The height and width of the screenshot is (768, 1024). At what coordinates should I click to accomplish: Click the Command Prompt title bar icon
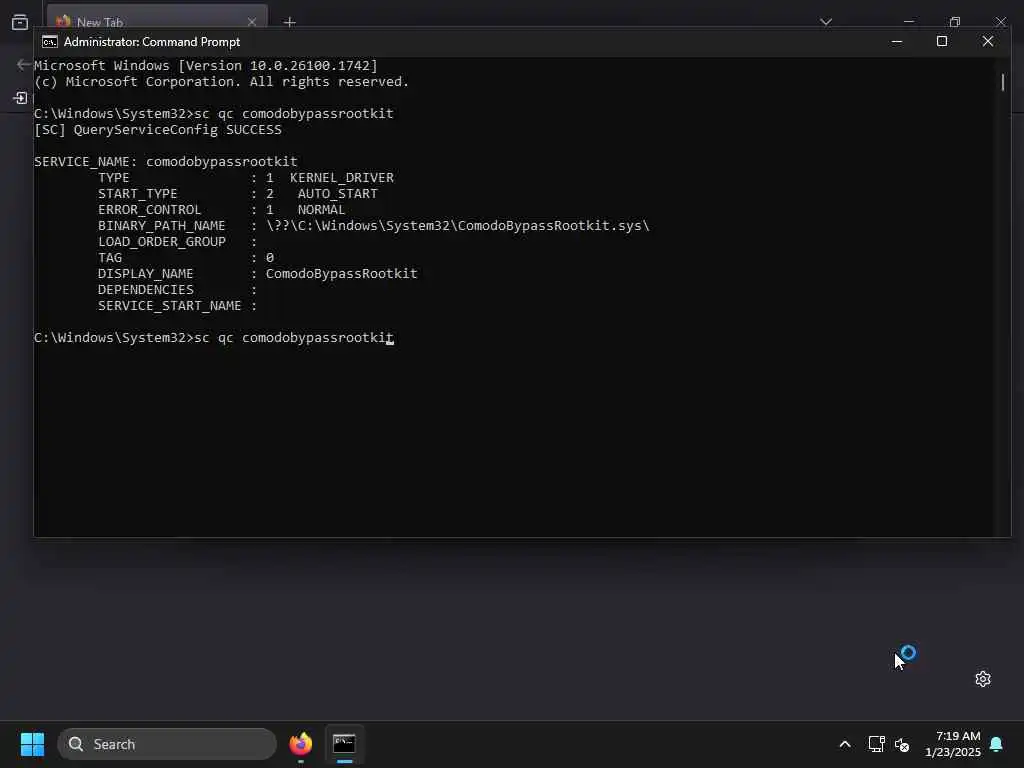click(x=50, y=42)
